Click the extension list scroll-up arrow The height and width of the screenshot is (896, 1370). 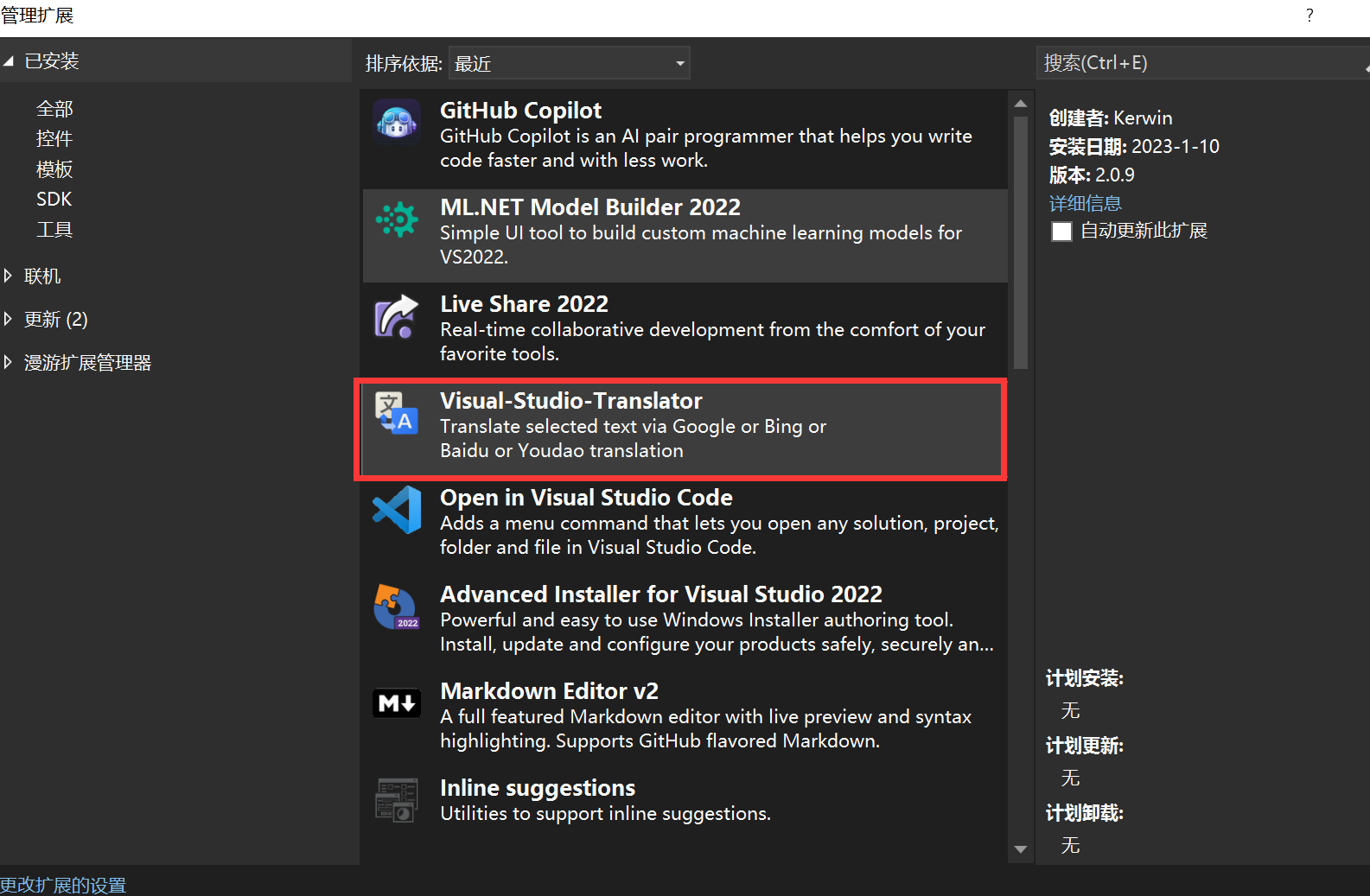click(1021, 103)
